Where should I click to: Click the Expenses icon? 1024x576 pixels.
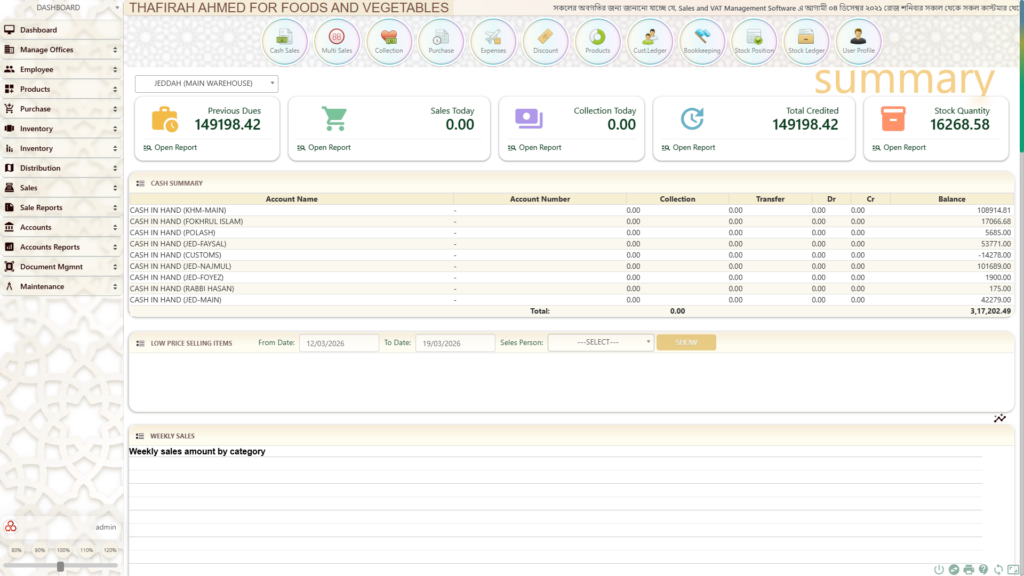[x=493, y=41]
